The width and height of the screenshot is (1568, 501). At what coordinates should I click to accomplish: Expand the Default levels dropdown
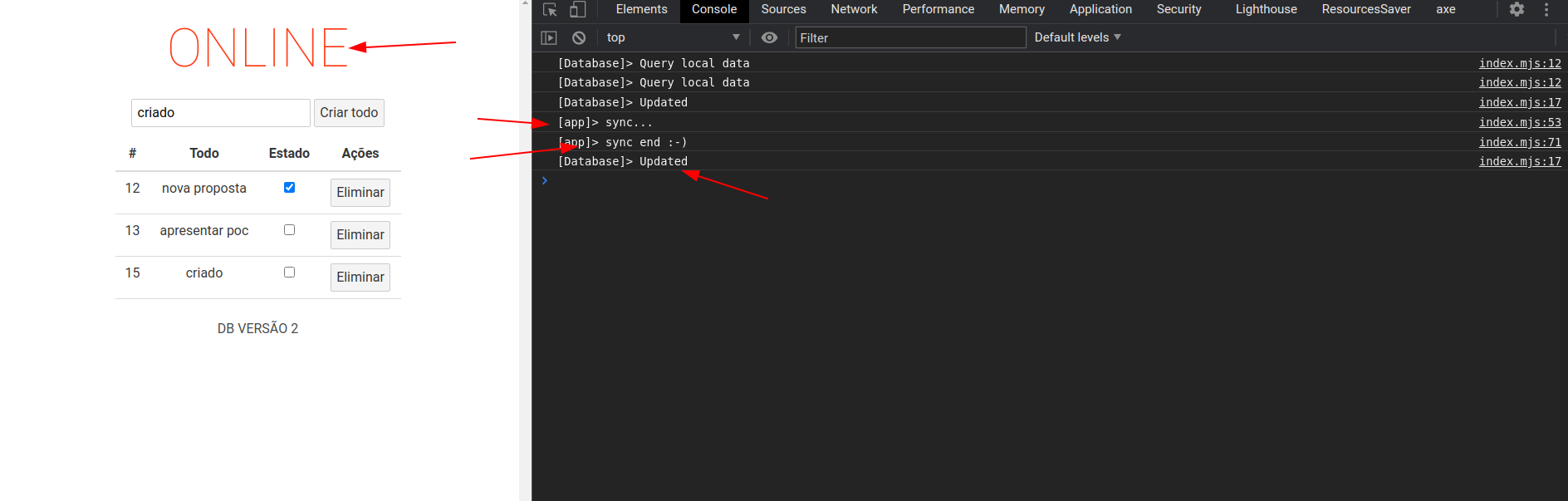coord(1077,37)
